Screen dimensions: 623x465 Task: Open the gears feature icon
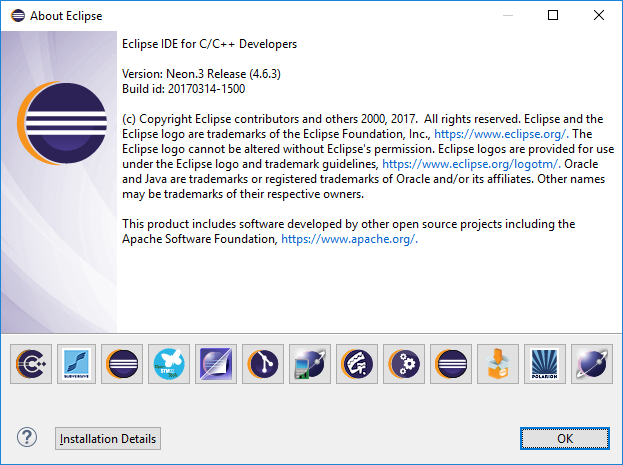pyautogui.click(x=404, y=364)
